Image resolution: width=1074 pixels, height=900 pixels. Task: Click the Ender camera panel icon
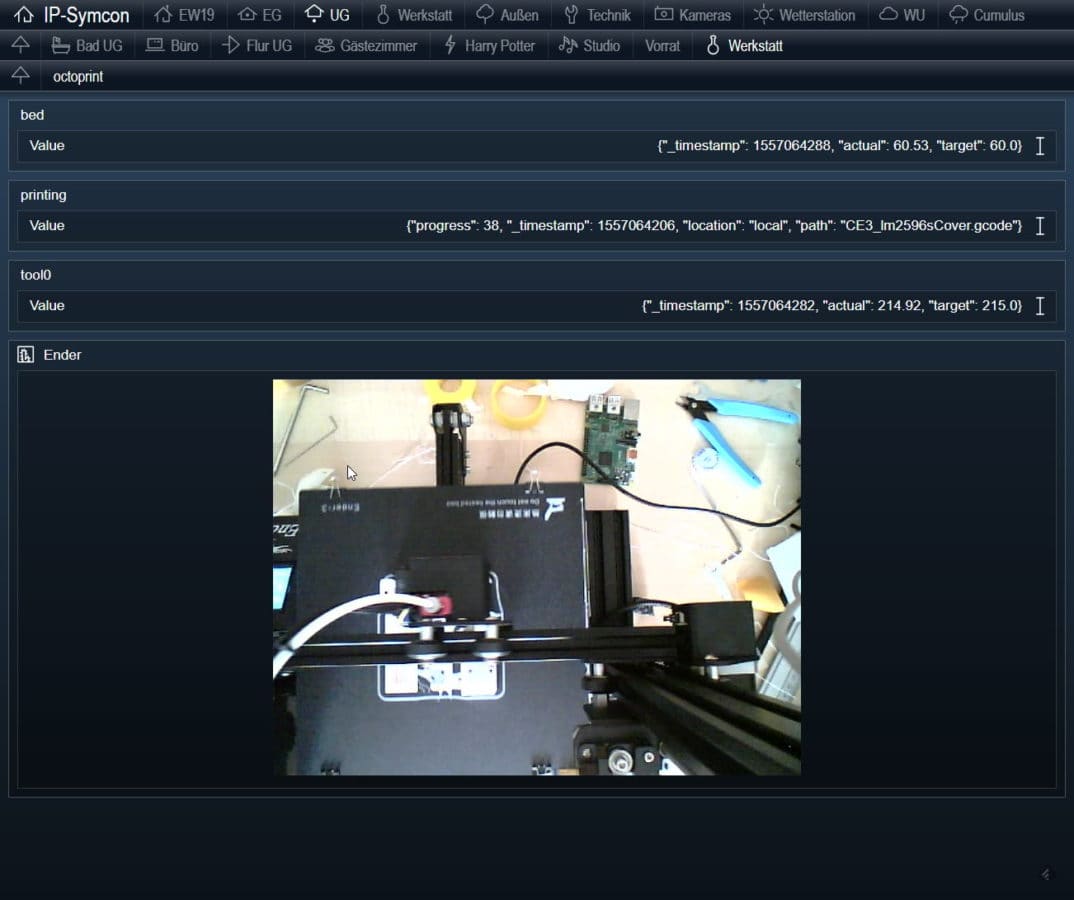click(x=26, y=355)
